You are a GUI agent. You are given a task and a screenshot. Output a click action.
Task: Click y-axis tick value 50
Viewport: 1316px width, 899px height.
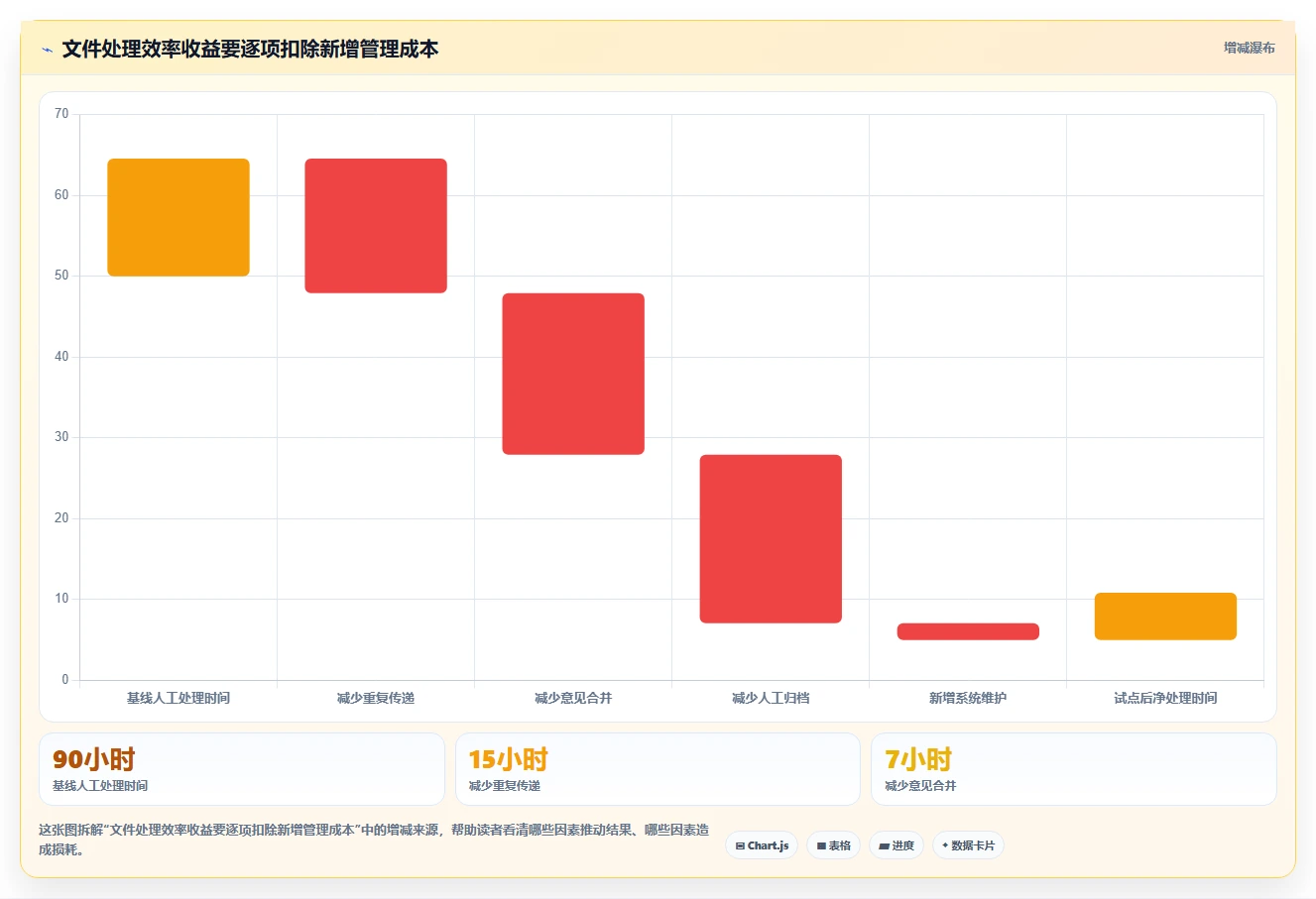[61, 276]
